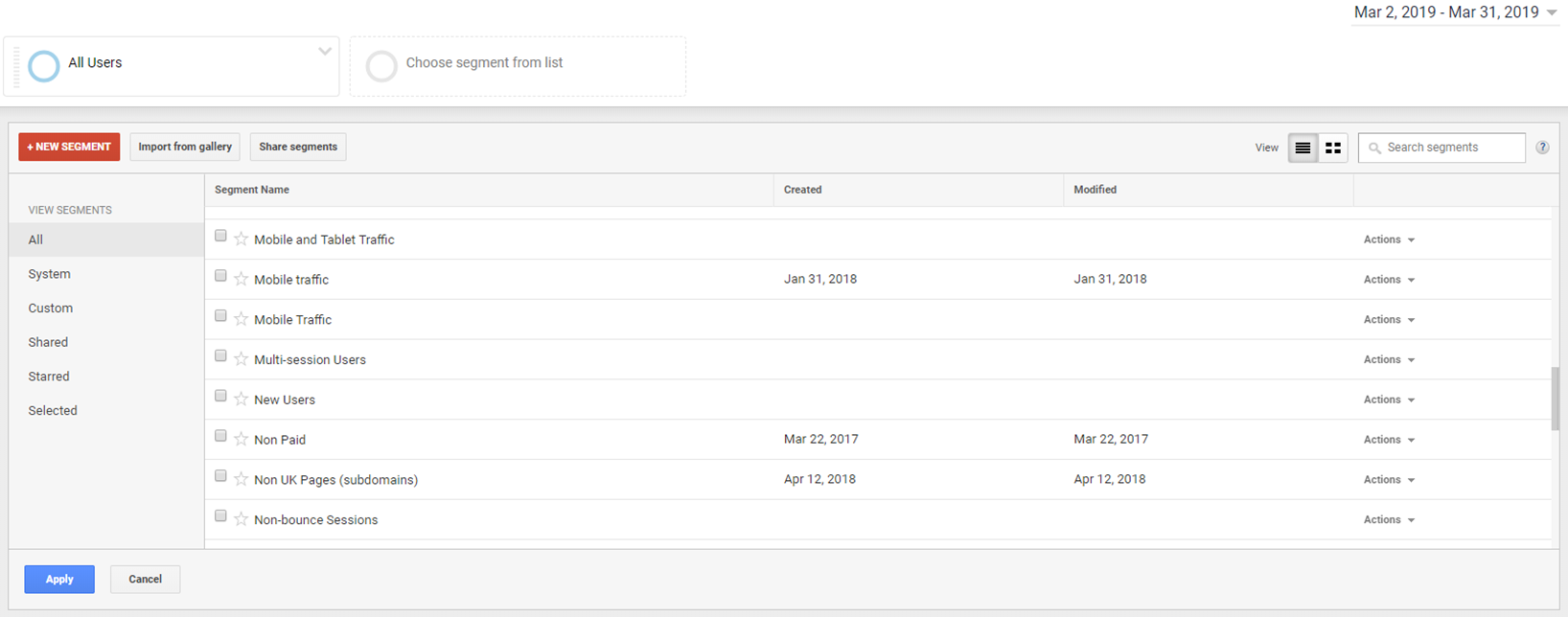Click the + New Segment button
Viewport: 1568px width, 617px height.
(x=69, y=147)
